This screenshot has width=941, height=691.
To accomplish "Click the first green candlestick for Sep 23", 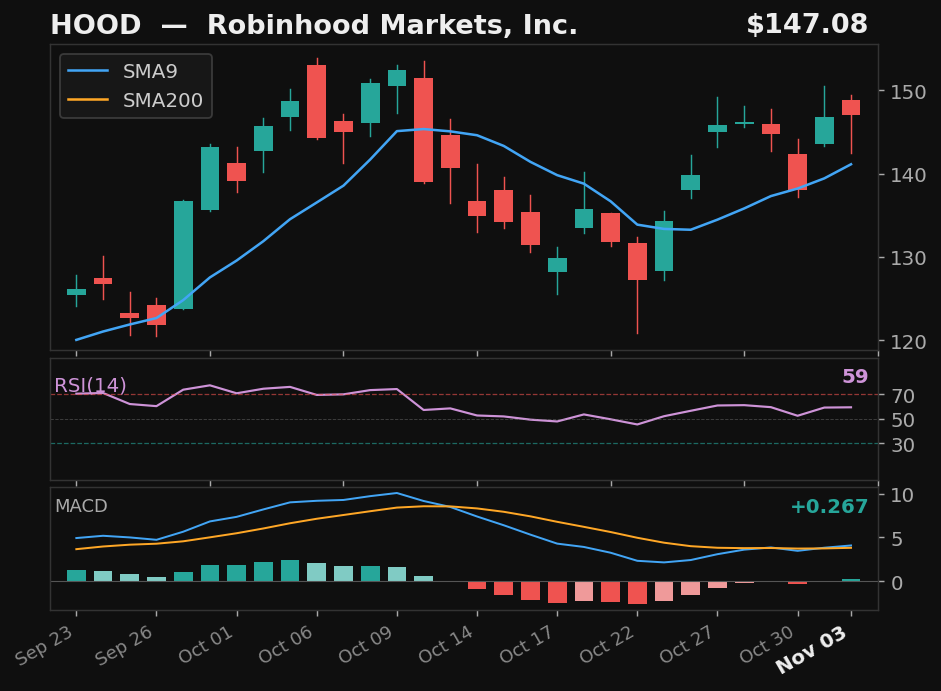I will click(76, 292).
